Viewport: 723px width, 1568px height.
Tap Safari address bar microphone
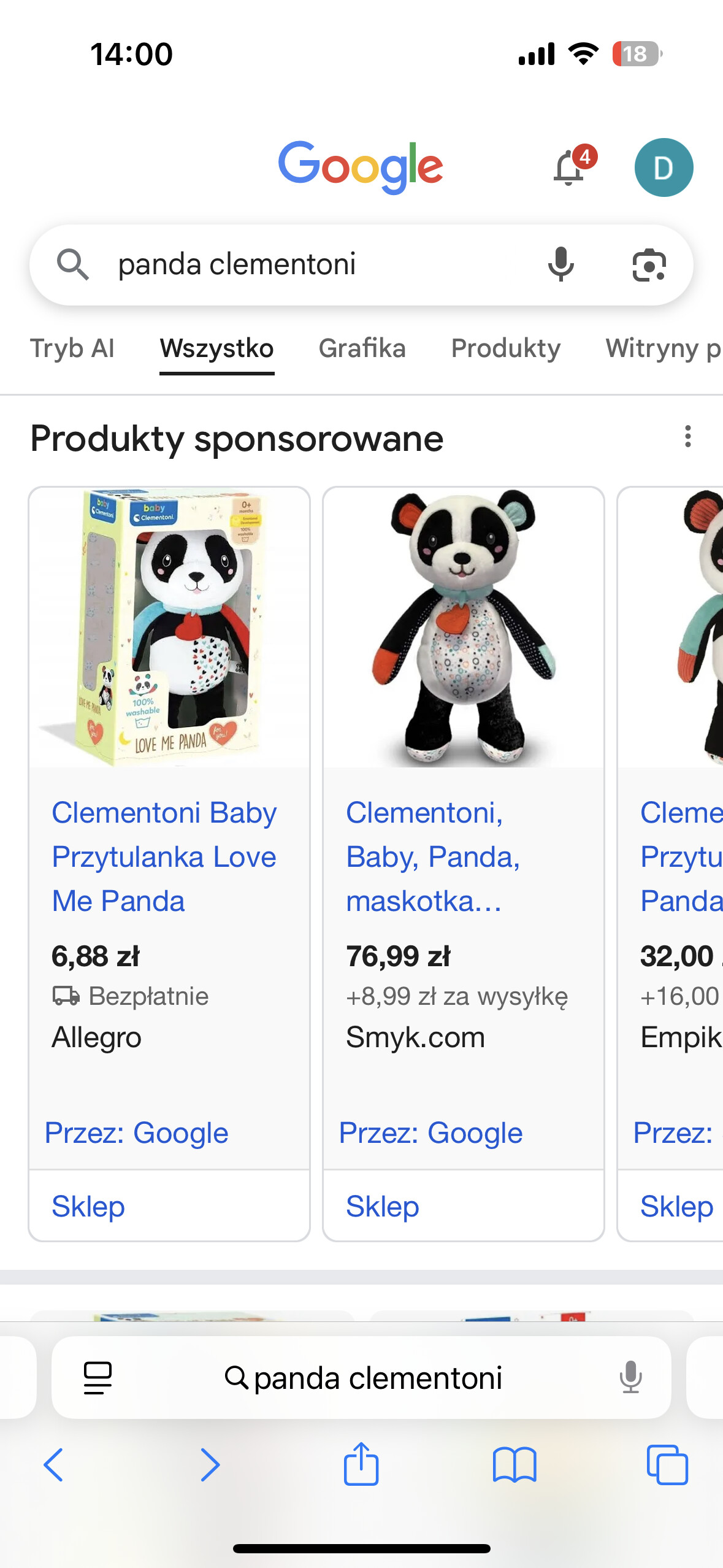[630, 1378]
